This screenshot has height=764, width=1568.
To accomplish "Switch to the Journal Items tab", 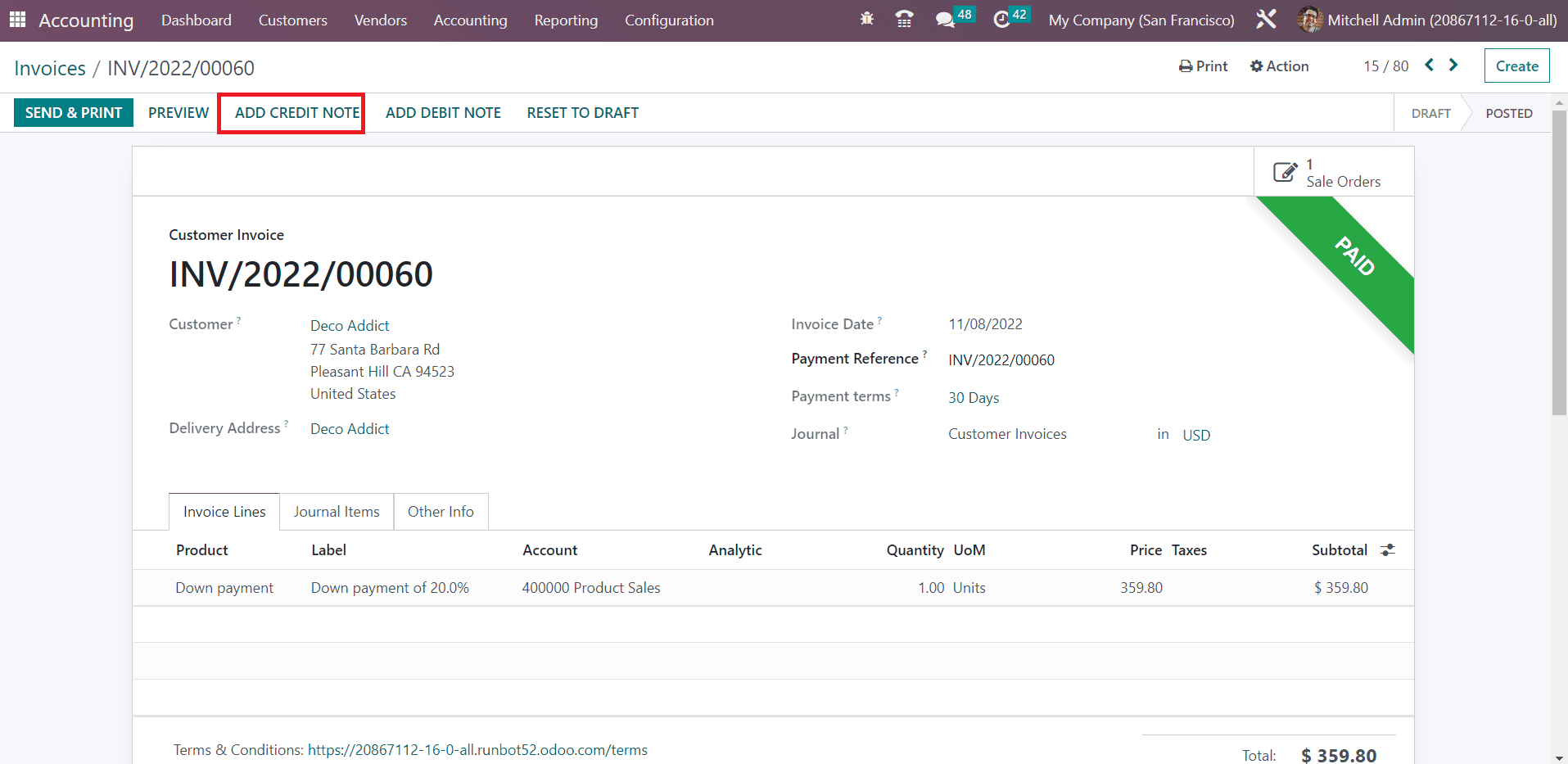I will coord(337,512).
